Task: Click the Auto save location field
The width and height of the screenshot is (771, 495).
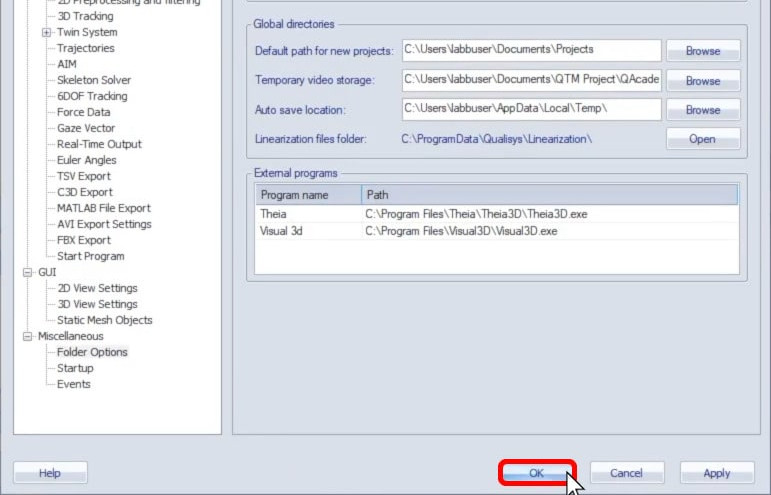Action: pyautogui.click(x=531, y=109)
